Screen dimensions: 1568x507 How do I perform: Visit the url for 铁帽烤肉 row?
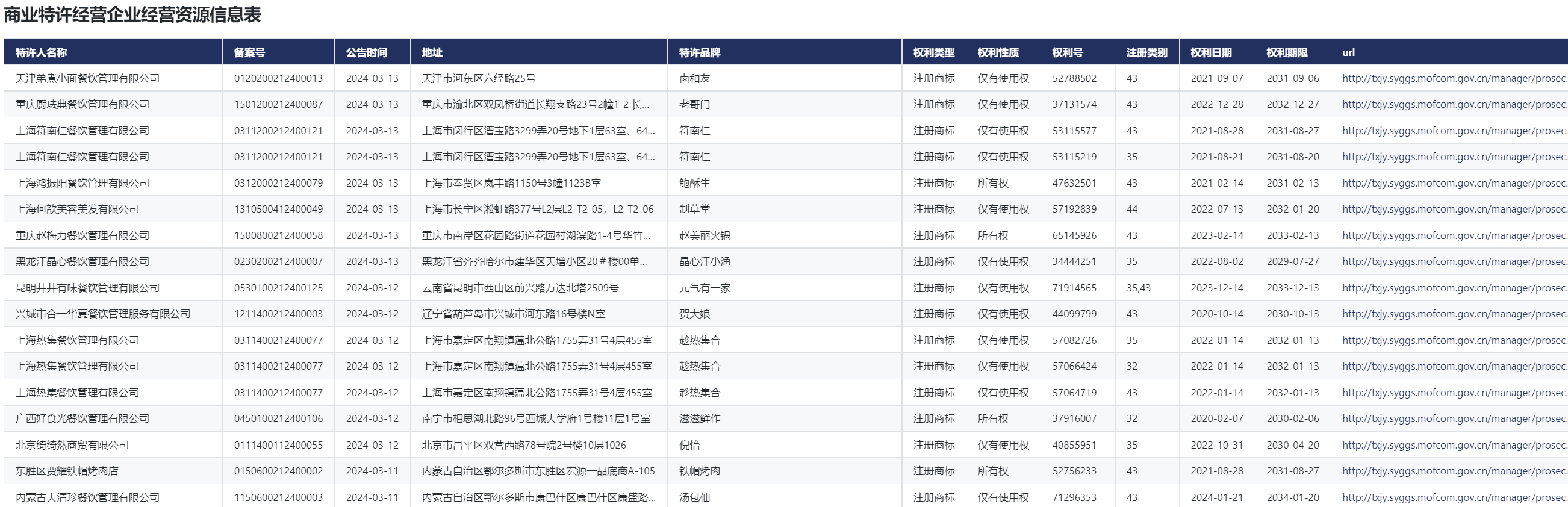pyautogui.click(x=1455, y=471)
